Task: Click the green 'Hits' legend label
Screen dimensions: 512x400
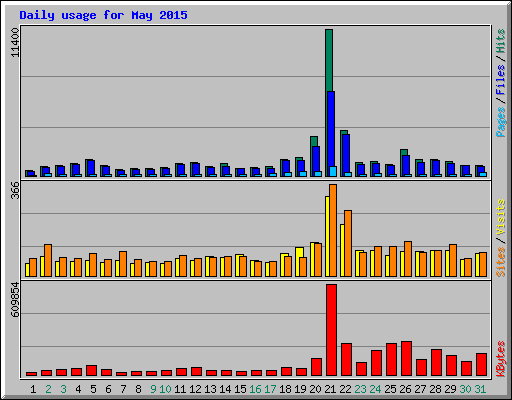Action: coord(501,41)
